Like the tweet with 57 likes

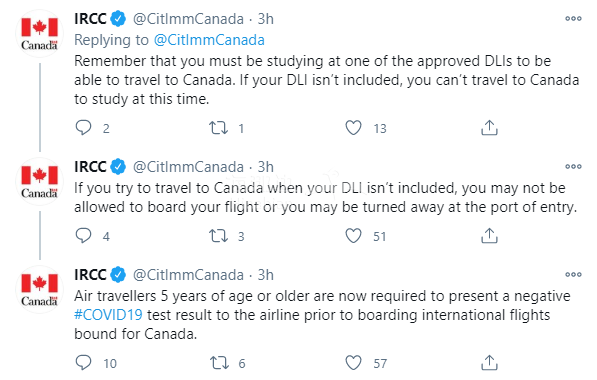point(353,363)
